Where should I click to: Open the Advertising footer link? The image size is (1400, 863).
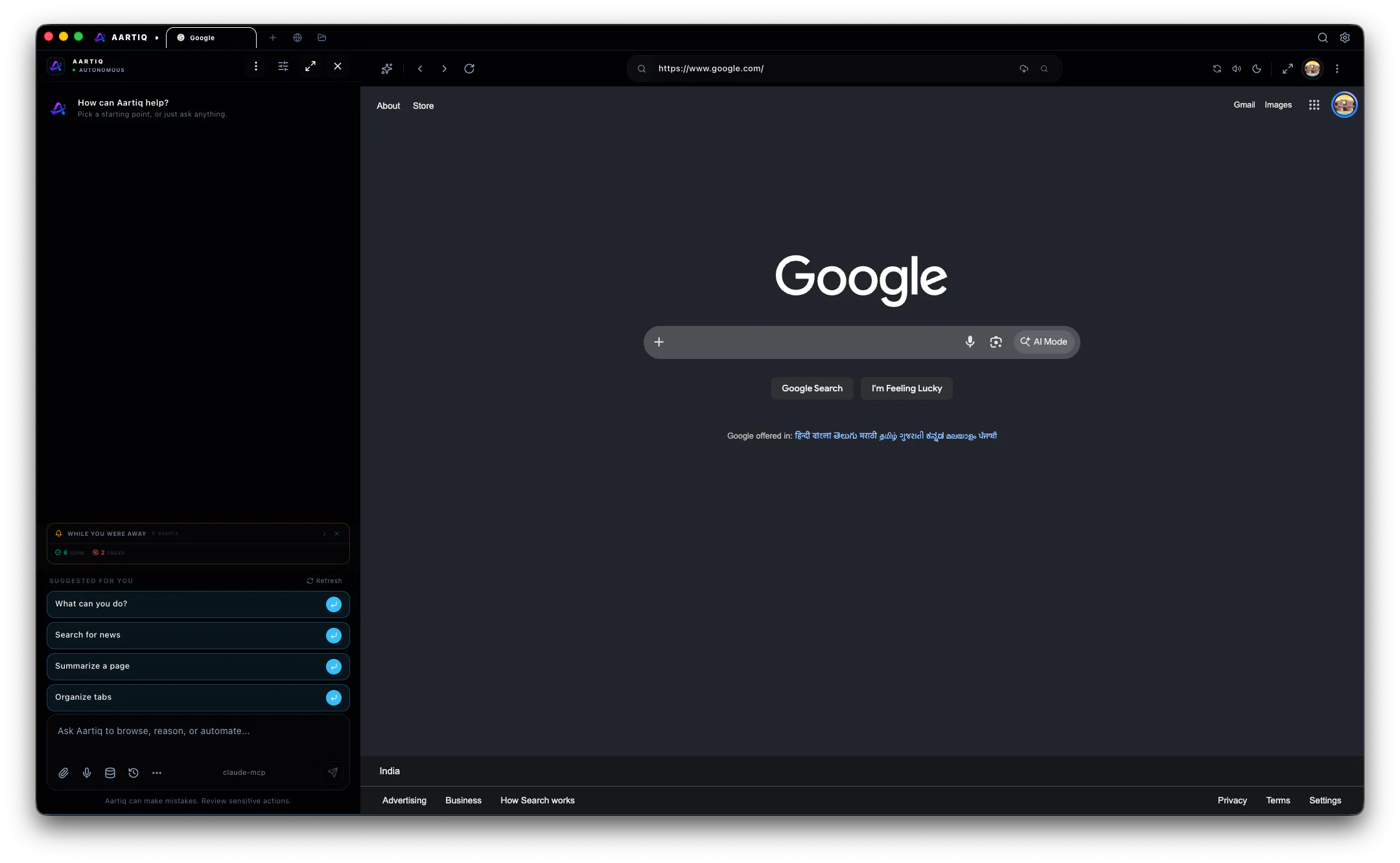click(404, 801)
